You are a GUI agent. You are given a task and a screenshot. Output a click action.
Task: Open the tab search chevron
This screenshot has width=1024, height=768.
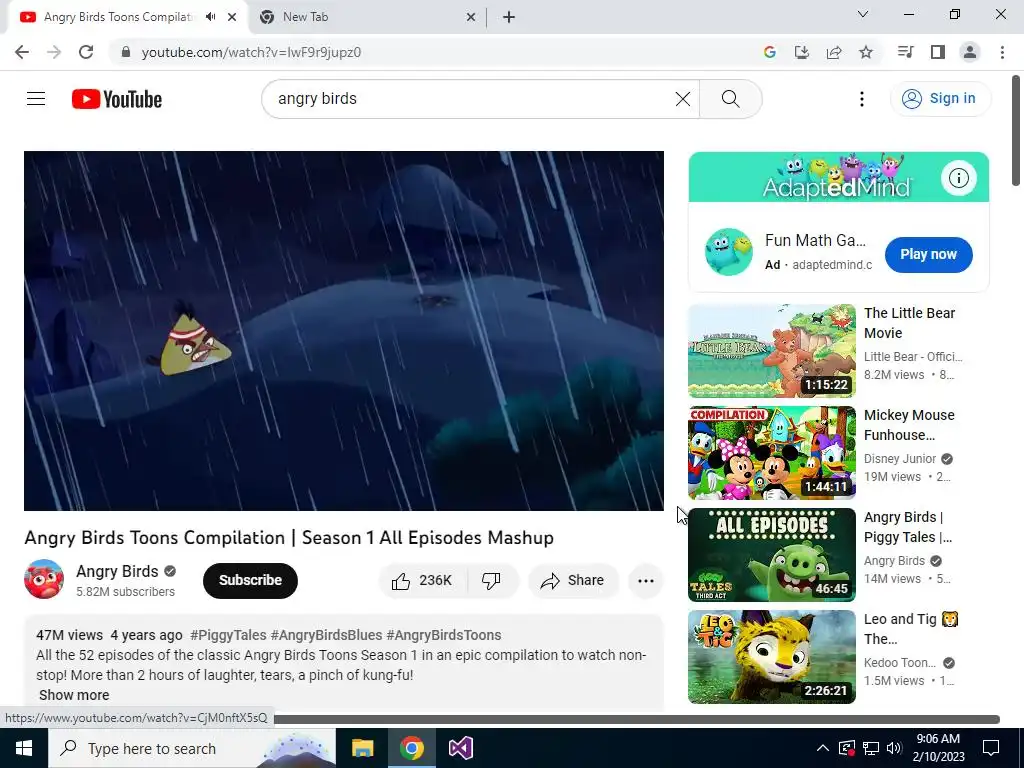pos(863,14)
